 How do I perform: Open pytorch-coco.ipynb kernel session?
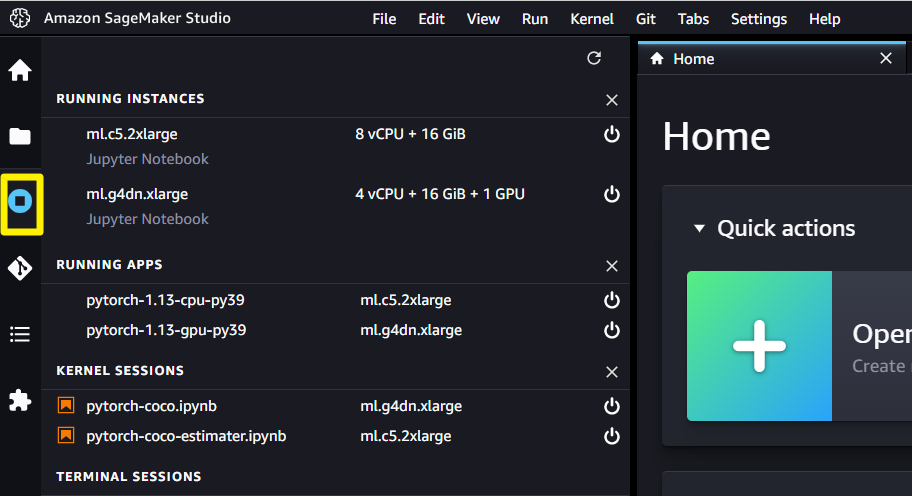pyautogui.click(x=151, y=406)
